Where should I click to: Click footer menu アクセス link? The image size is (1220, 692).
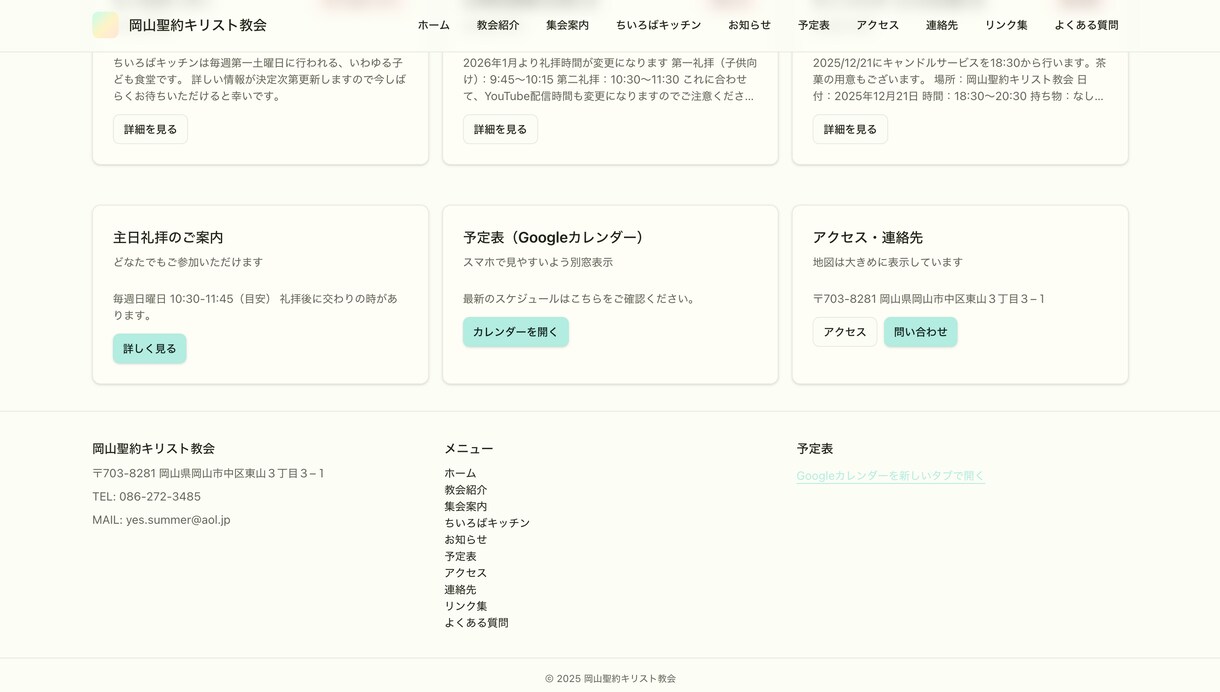(466, 573)
